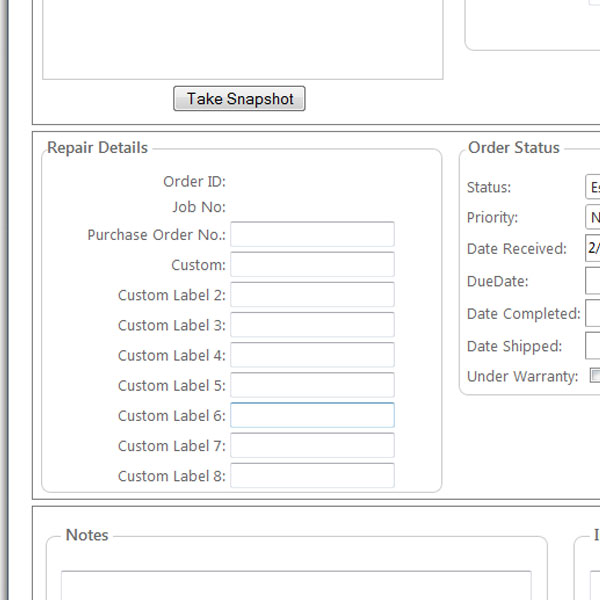The width and height of the screenshot is (600, 600).
Task: Click the Date Shipped field
Action: coord(593,346)
